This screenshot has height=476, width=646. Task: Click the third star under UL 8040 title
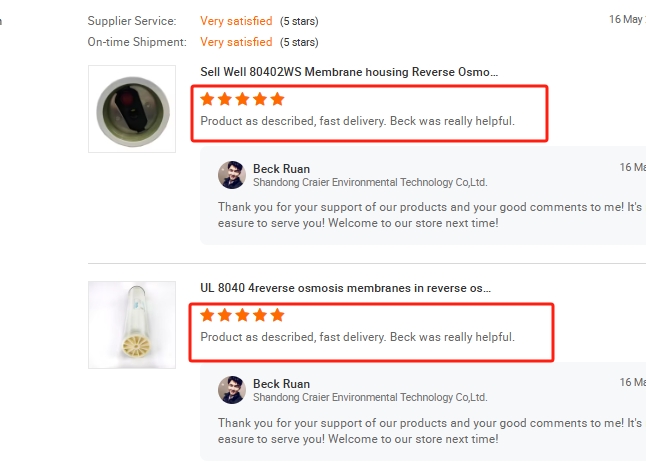[242, 315]
